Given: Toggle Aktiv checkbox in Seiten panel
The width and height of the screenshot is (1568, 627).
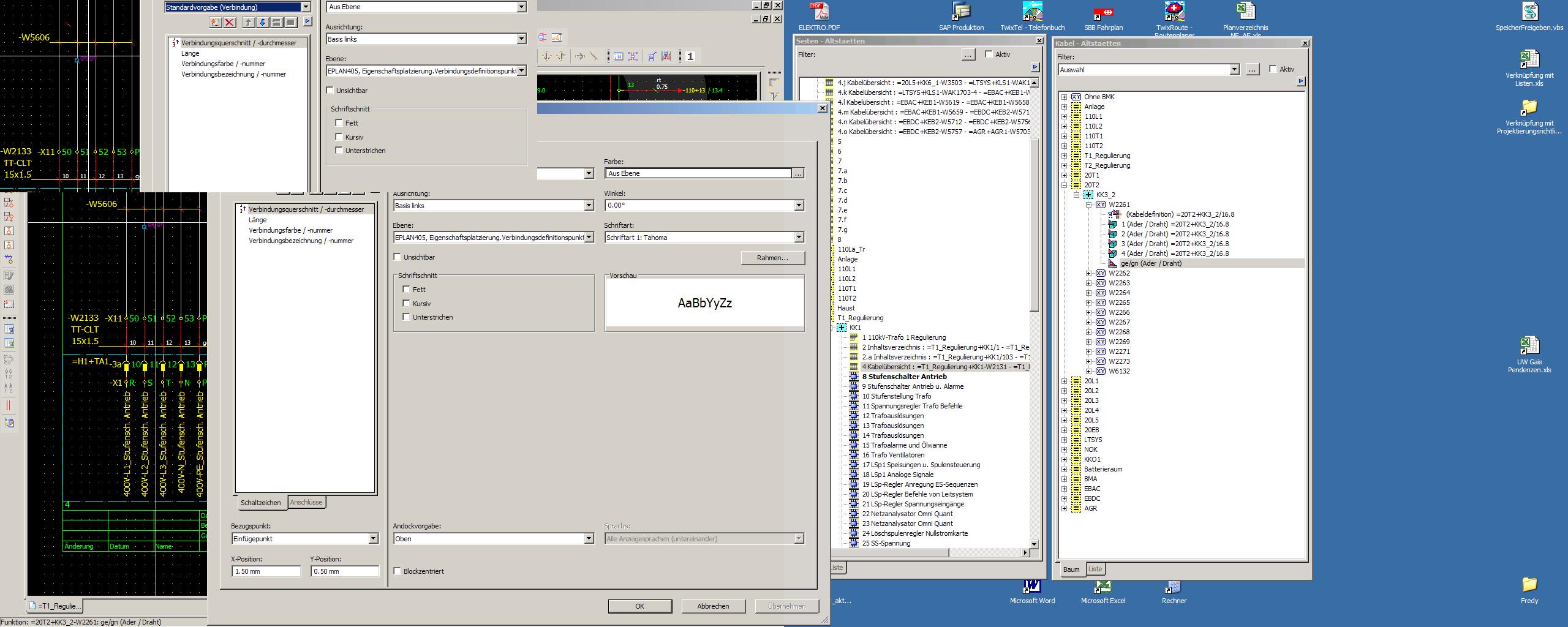Looking at the screenshot, I should (x=989, y=54).
